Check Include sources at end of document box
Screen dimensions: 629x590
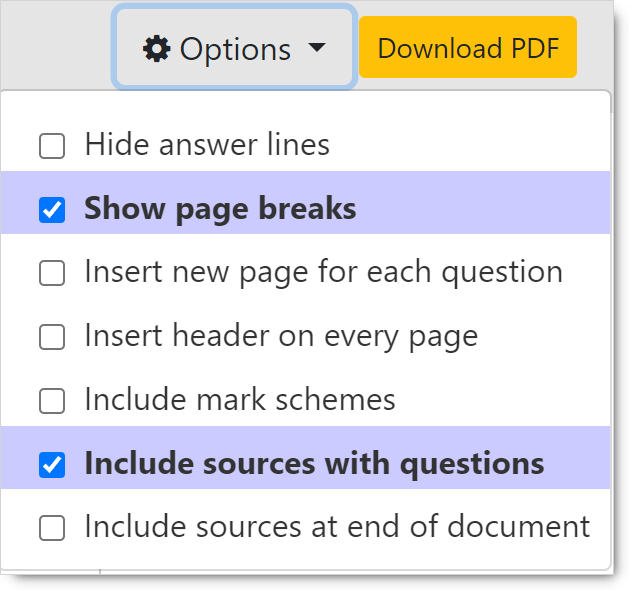click(52, 528)
